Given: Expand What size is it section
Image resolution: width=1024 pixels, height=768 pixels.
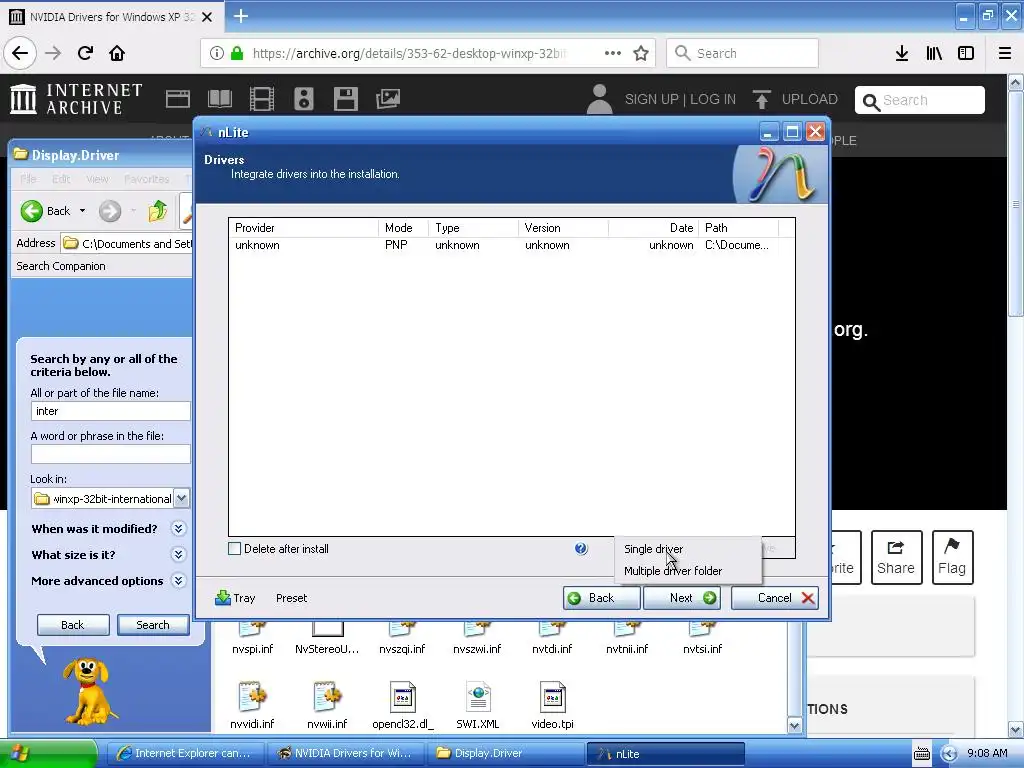Looking at the screenshot, I should [178, 554].
